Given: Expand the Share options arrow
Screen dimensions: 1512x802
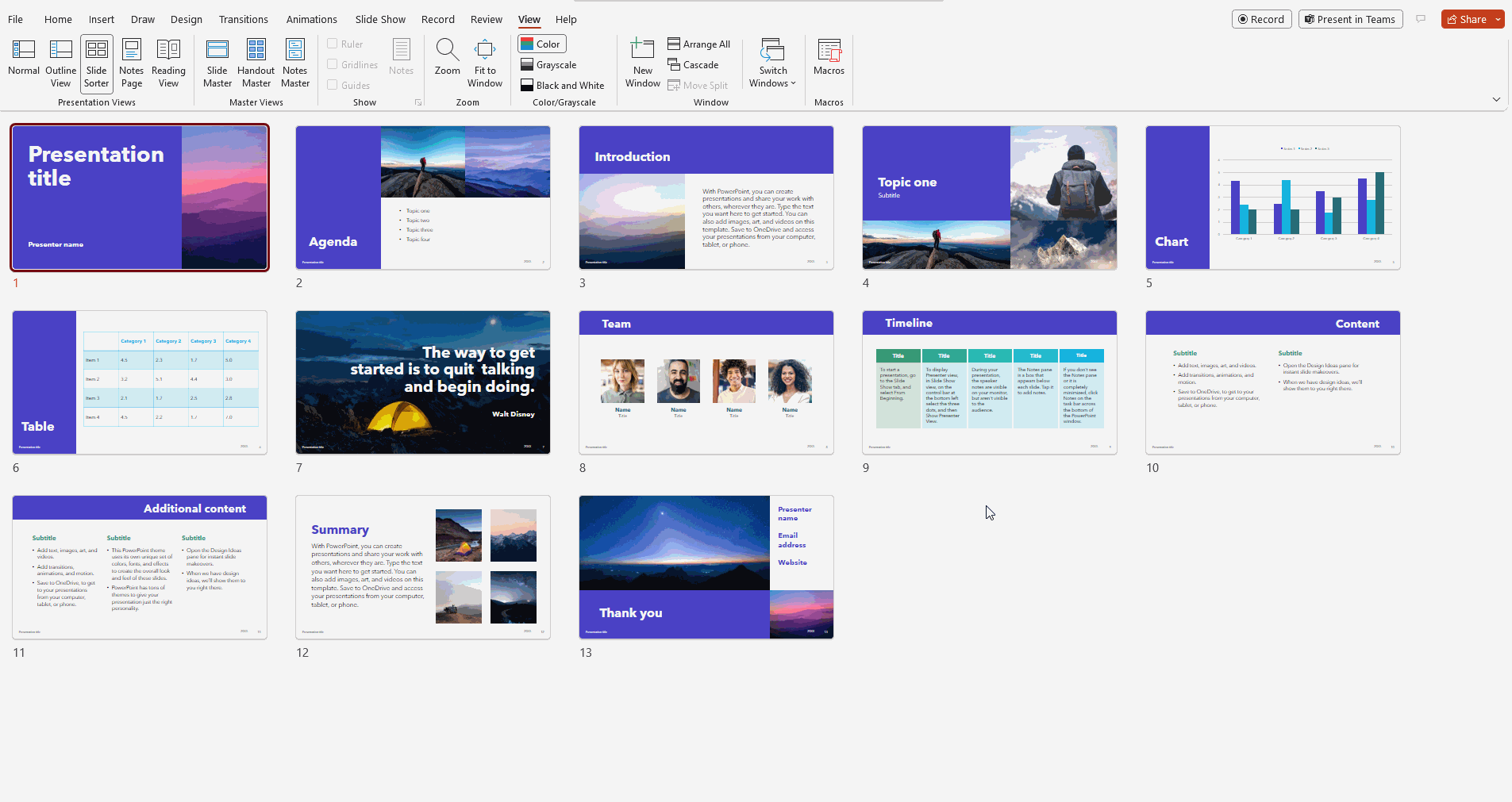Looking at the screenshot, I should pos(1499,18).
